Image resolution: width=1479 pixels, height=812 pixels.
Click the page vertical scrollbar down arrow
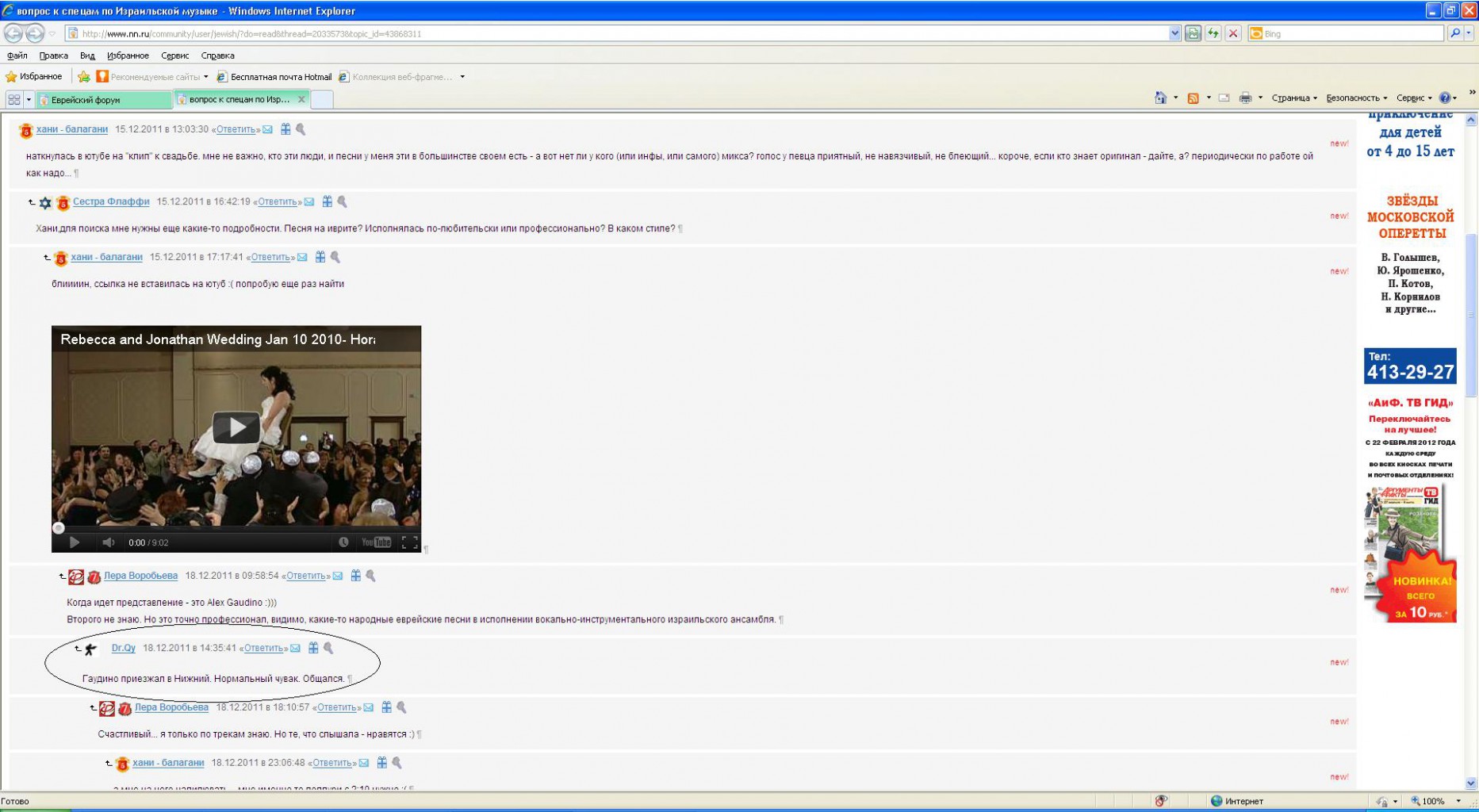[1471, 783]
